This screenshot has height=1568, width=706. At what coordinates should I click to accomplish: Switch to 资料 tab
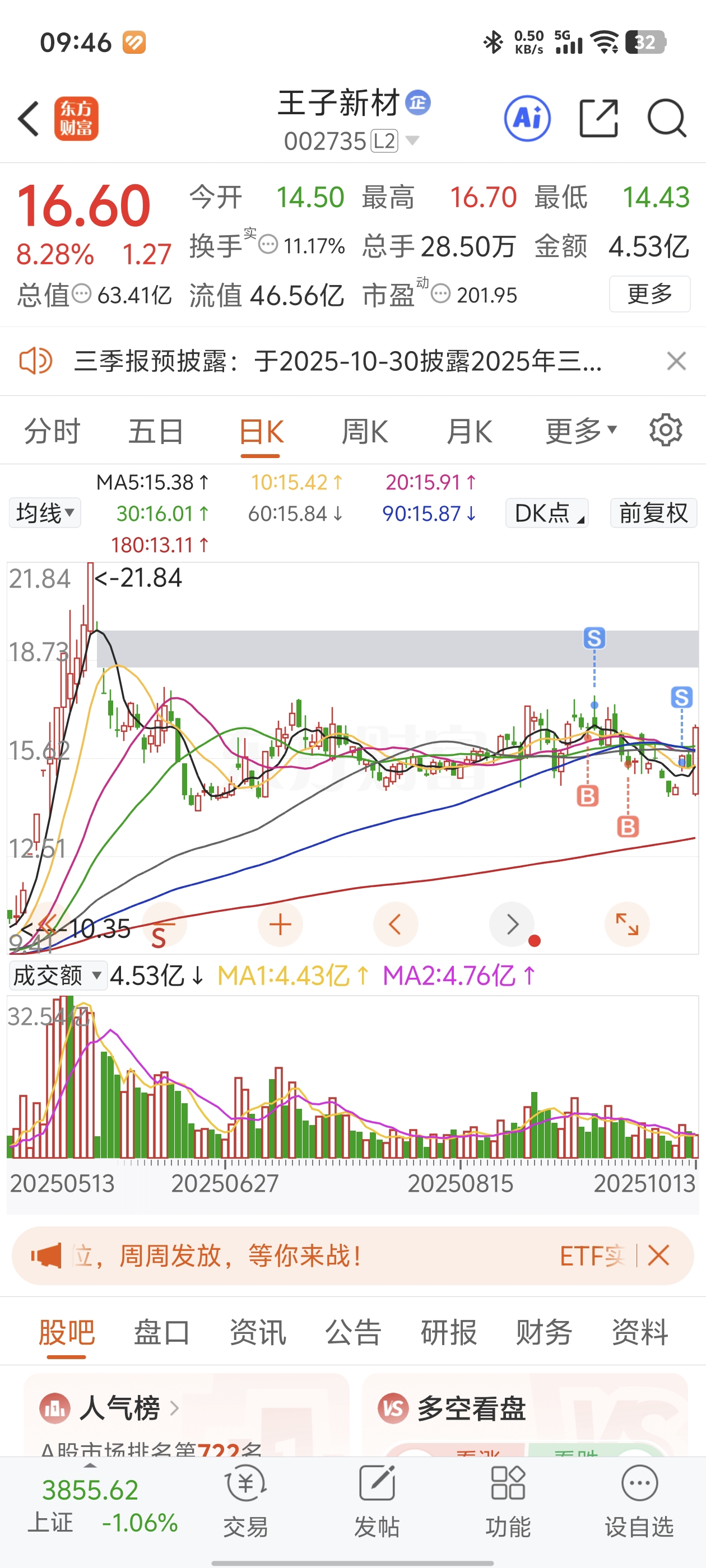[x=640, y=1332]
